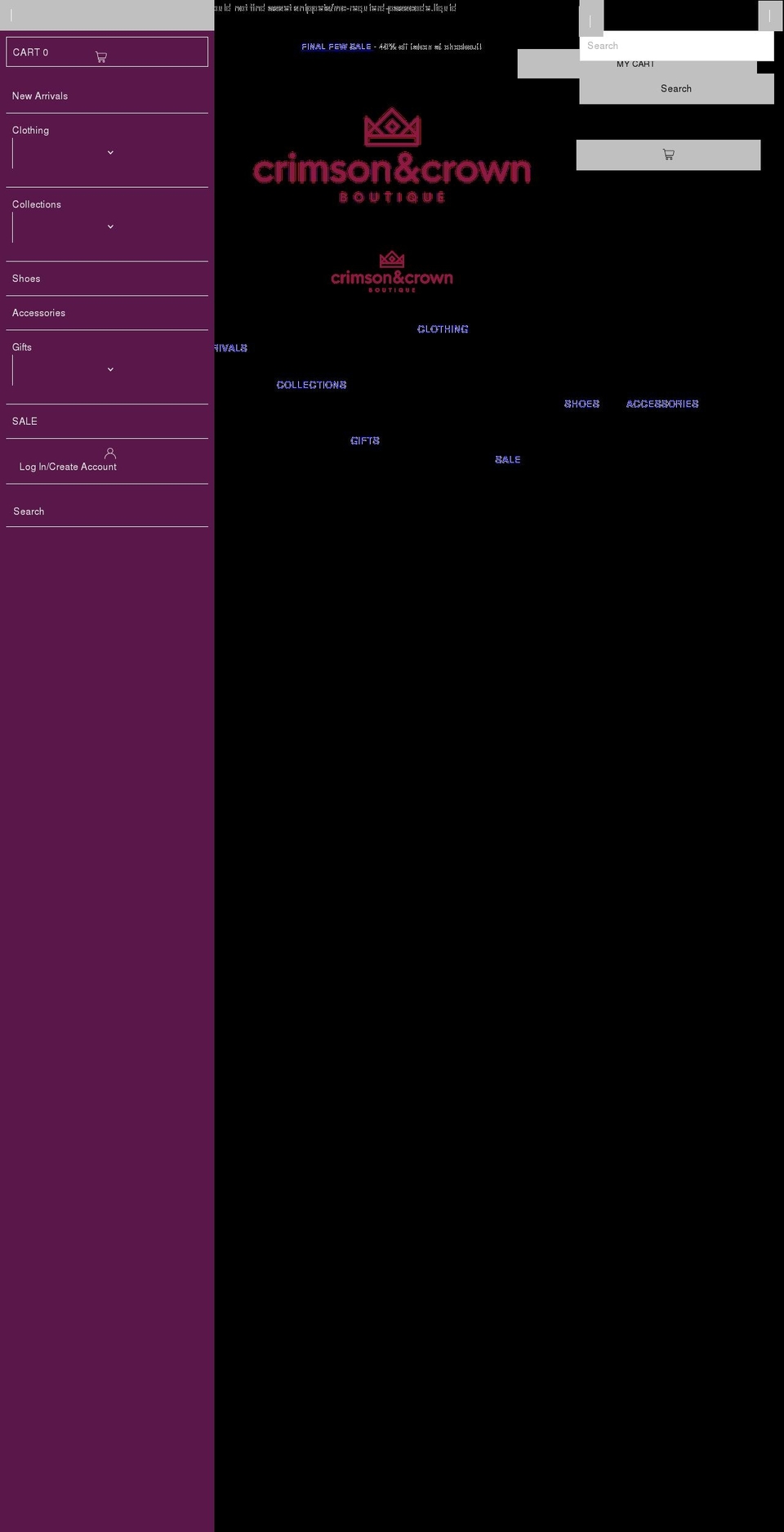
Task: Expand the Collections submenu chevron
Action: [110, 227]
